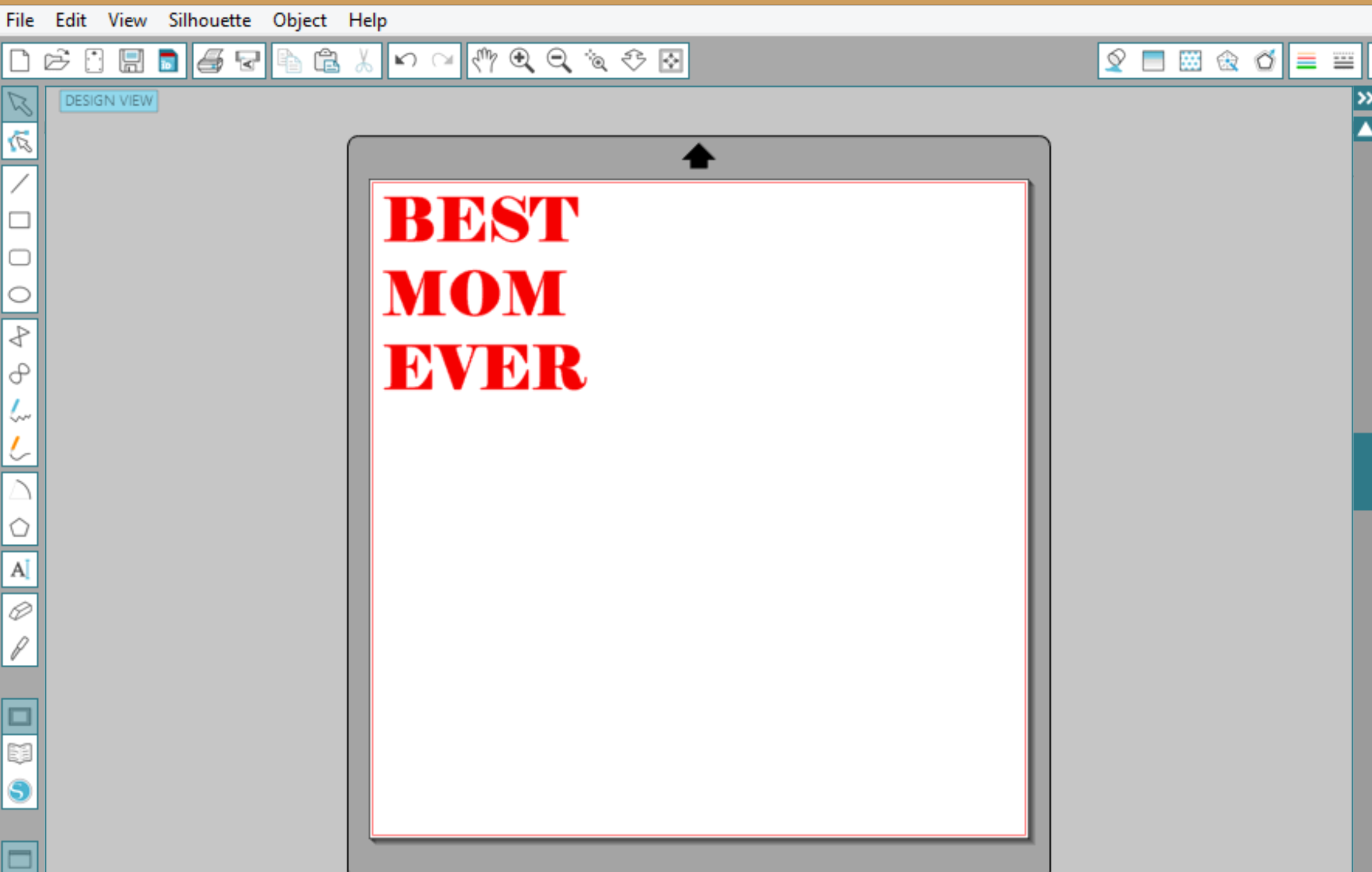Open the File menu

pos(20,20)
